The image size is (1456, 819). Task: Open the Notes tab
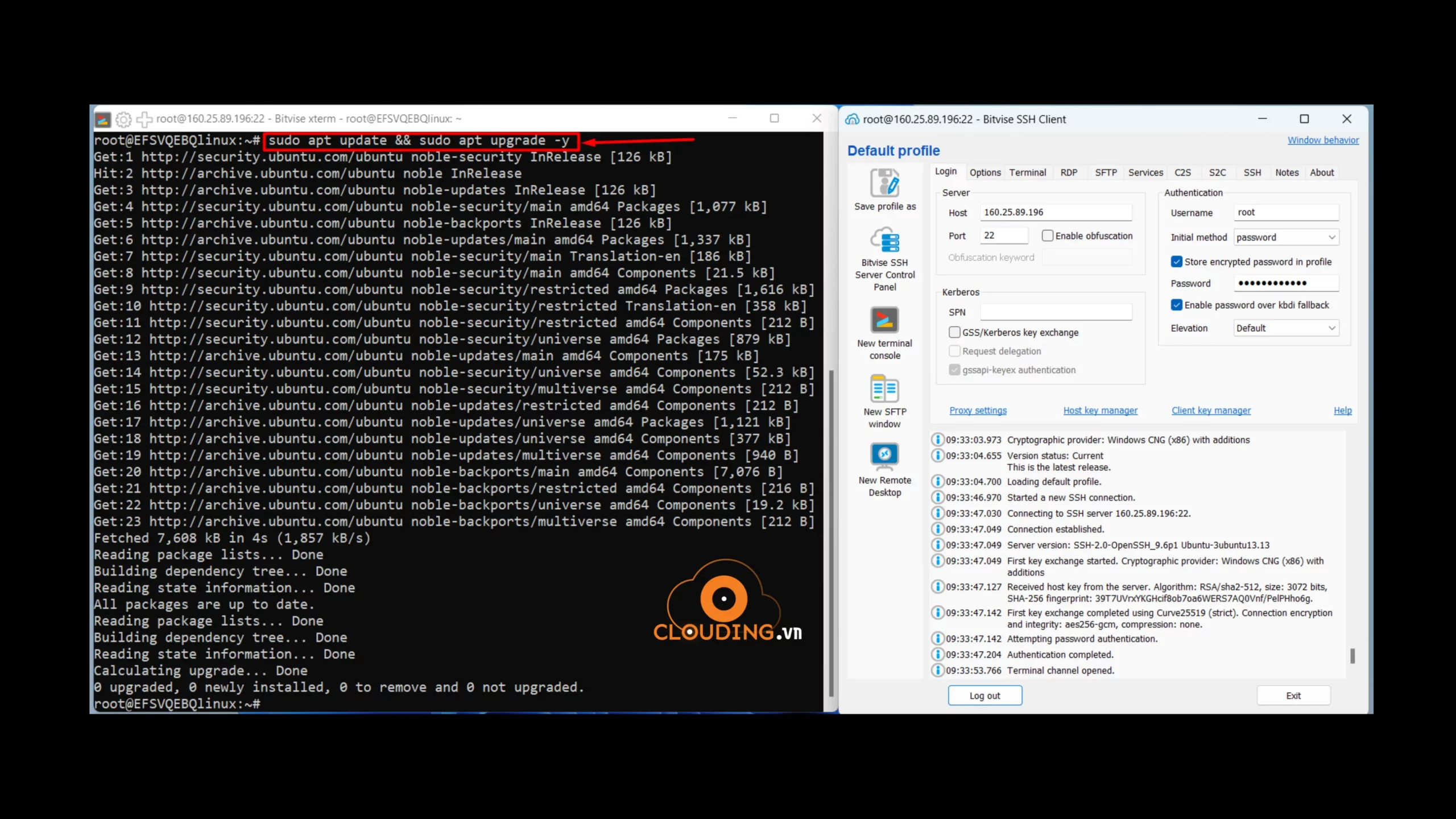pyautogui.click(x=1287, y=172)
